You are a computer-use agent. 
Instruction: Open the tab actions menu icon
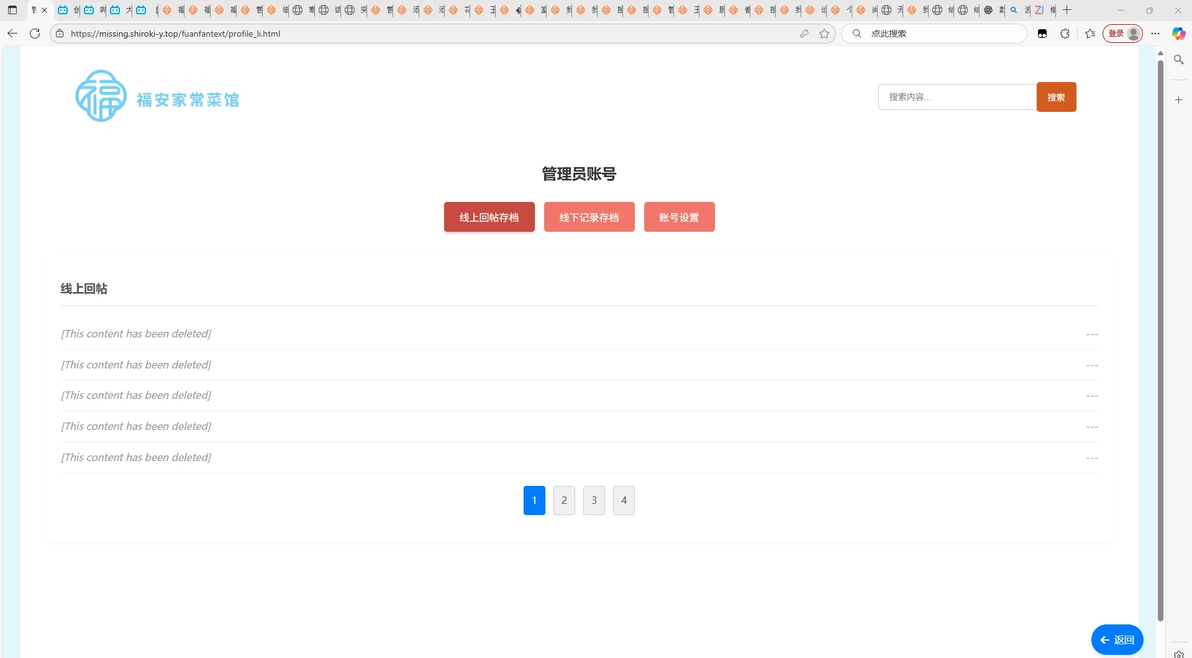[12, 10]
